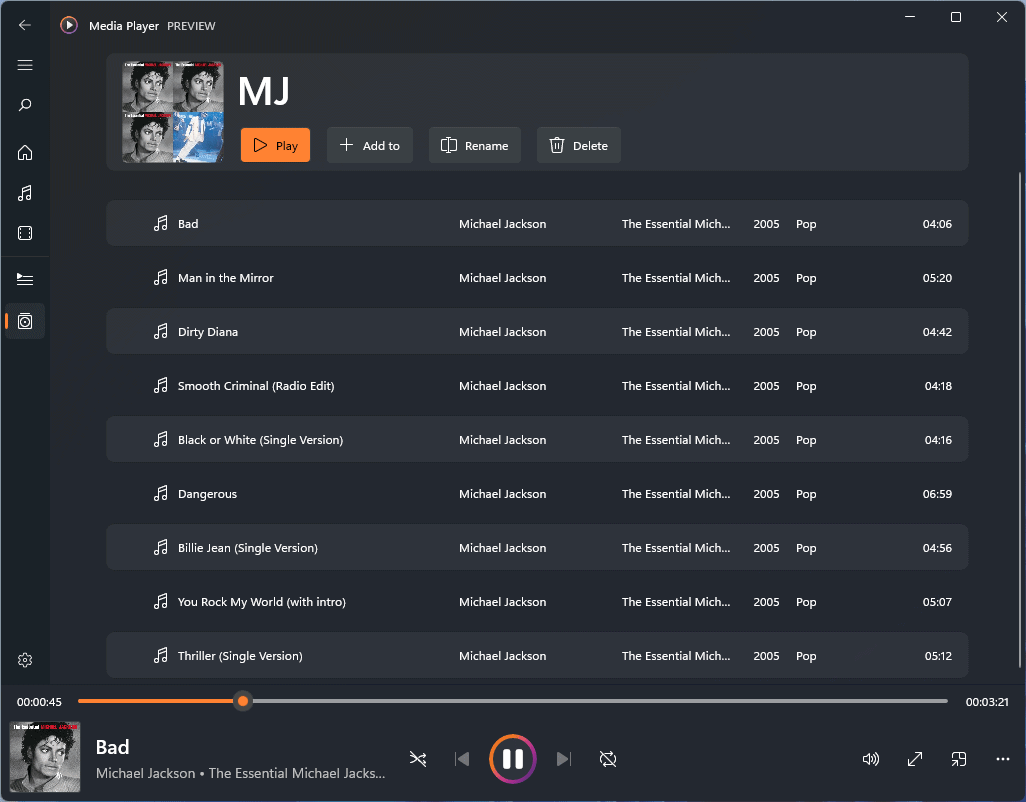1026x802 pixels.
Task: Pause the current song
Action: pos(513,759)
